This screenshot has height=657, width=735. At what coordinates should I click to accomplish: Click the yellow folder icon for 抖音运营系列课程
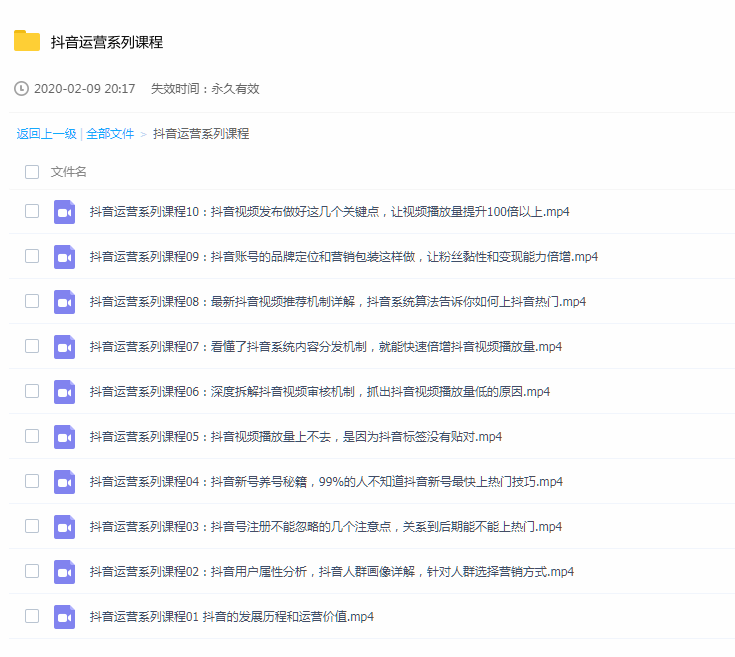coord(27,40)
